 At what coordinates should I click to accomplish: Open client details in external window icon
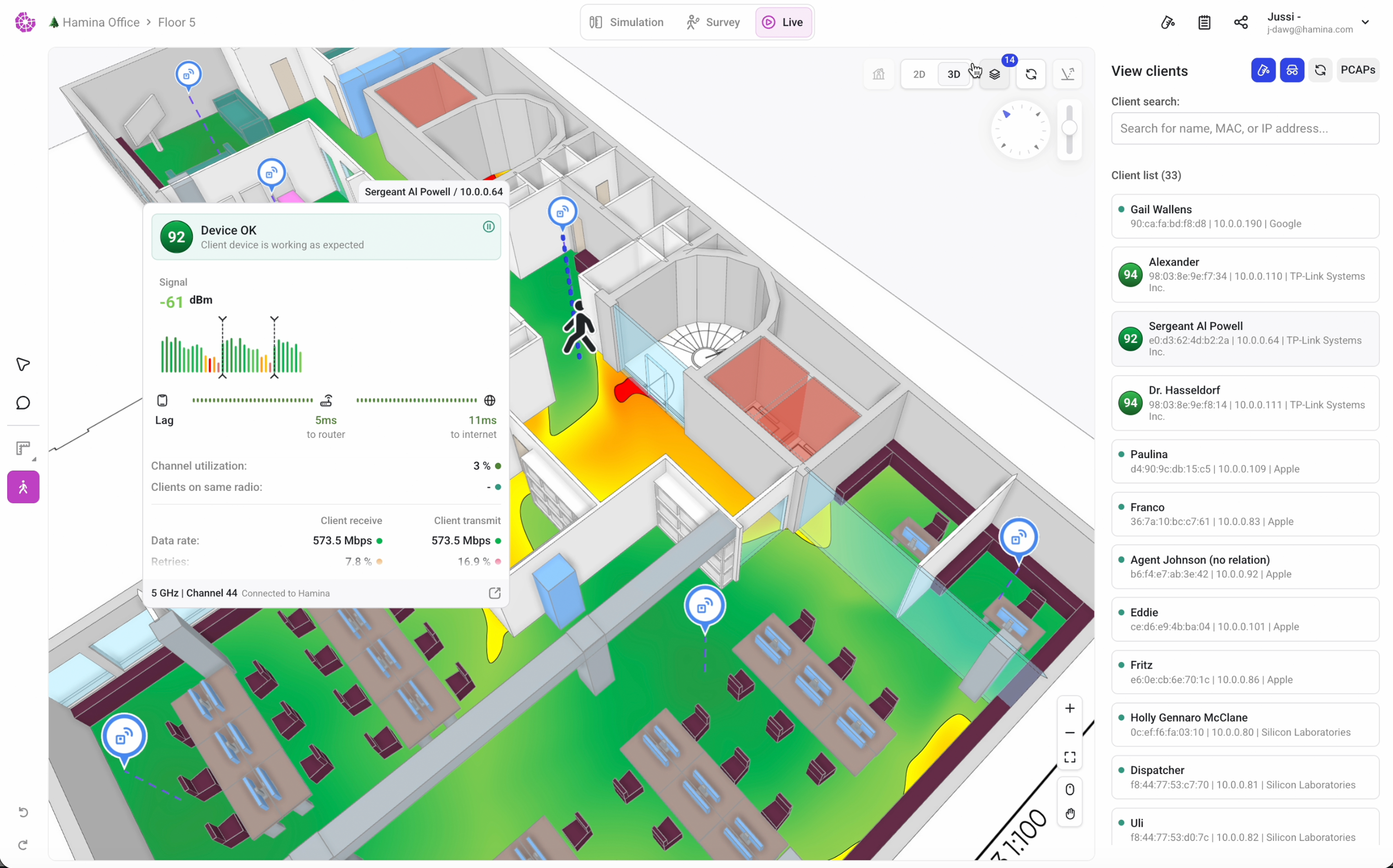point(494,593)
